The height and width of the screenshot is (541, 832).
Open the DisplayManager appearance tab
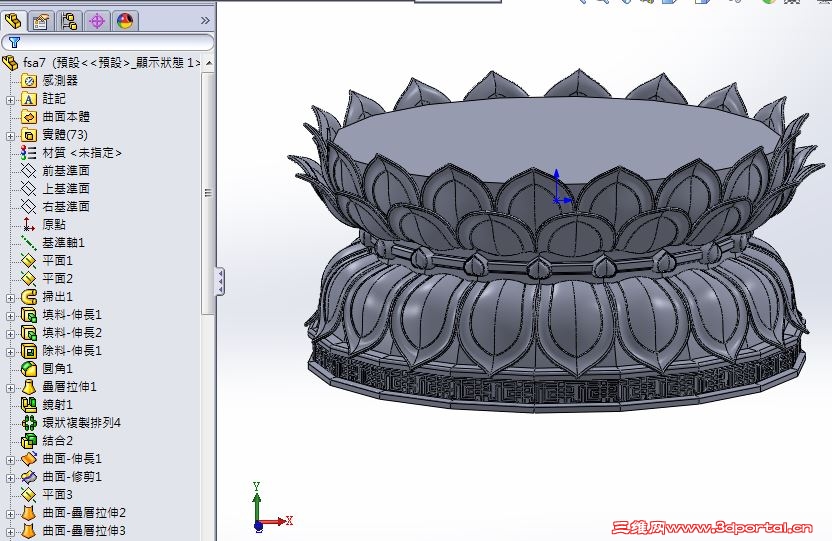pos(125,21)
